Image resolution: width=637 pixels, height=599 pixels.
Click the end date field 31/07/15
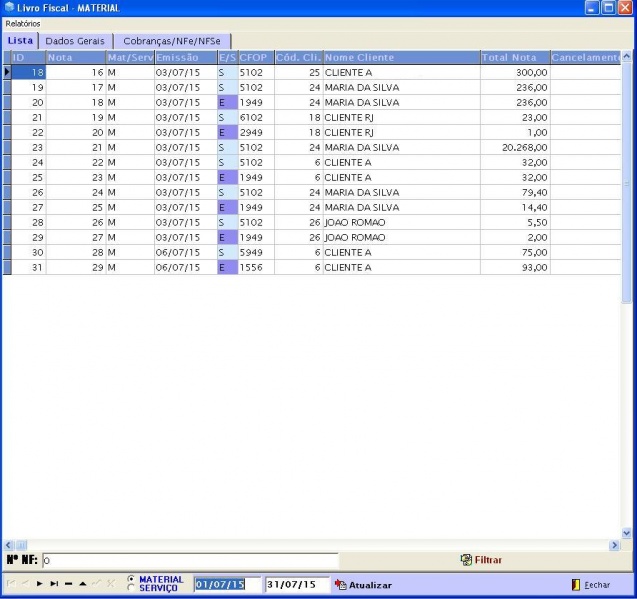[296, 585]
